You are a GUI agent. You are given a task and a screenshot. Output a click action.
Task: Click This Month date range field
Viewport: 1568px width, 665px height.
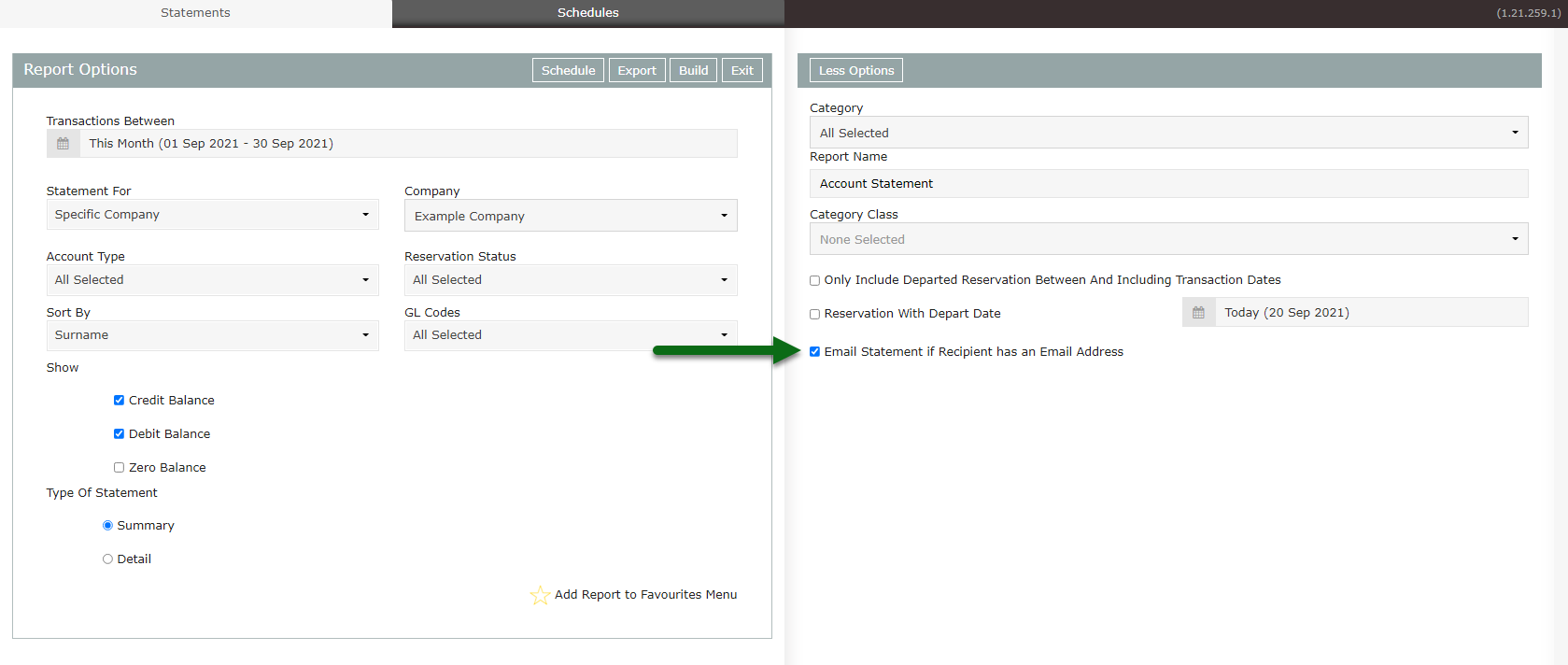pos(408,144)
